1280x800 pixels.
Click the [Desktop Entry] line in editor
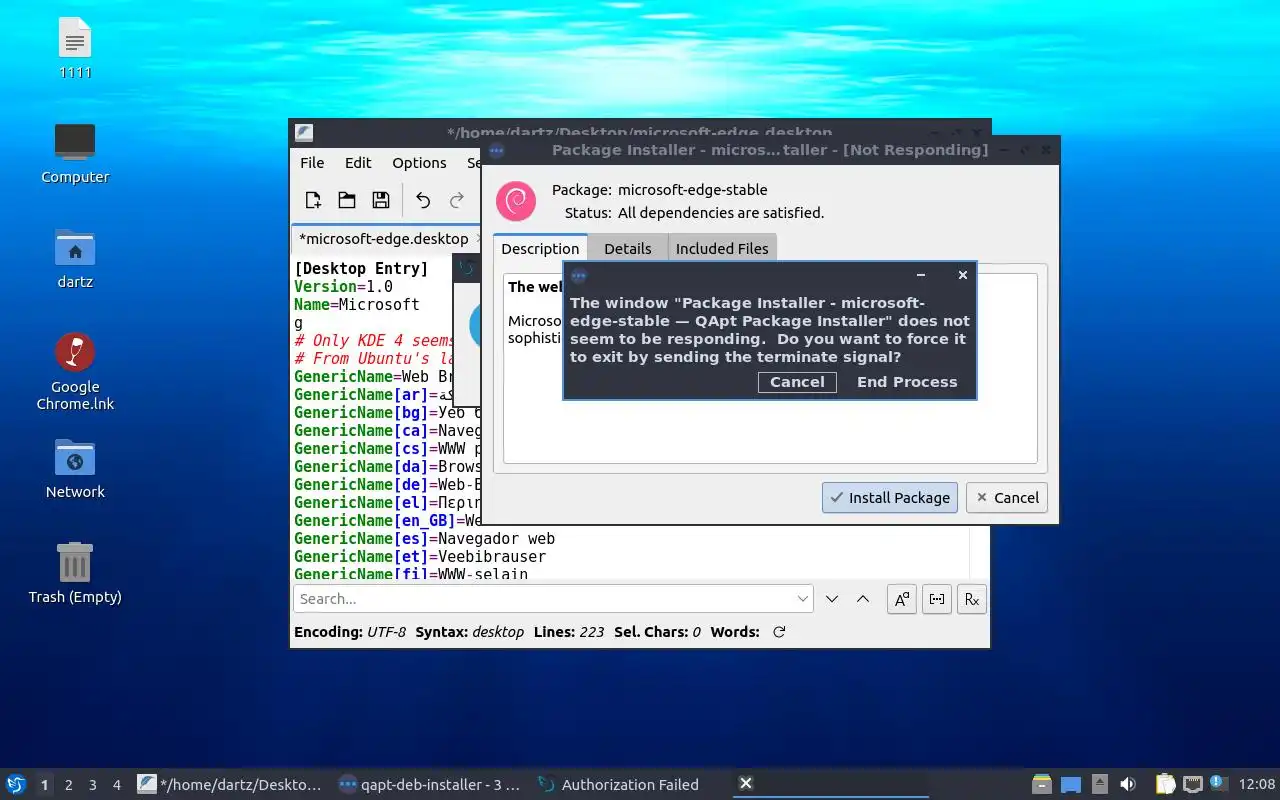coord(361,268)
